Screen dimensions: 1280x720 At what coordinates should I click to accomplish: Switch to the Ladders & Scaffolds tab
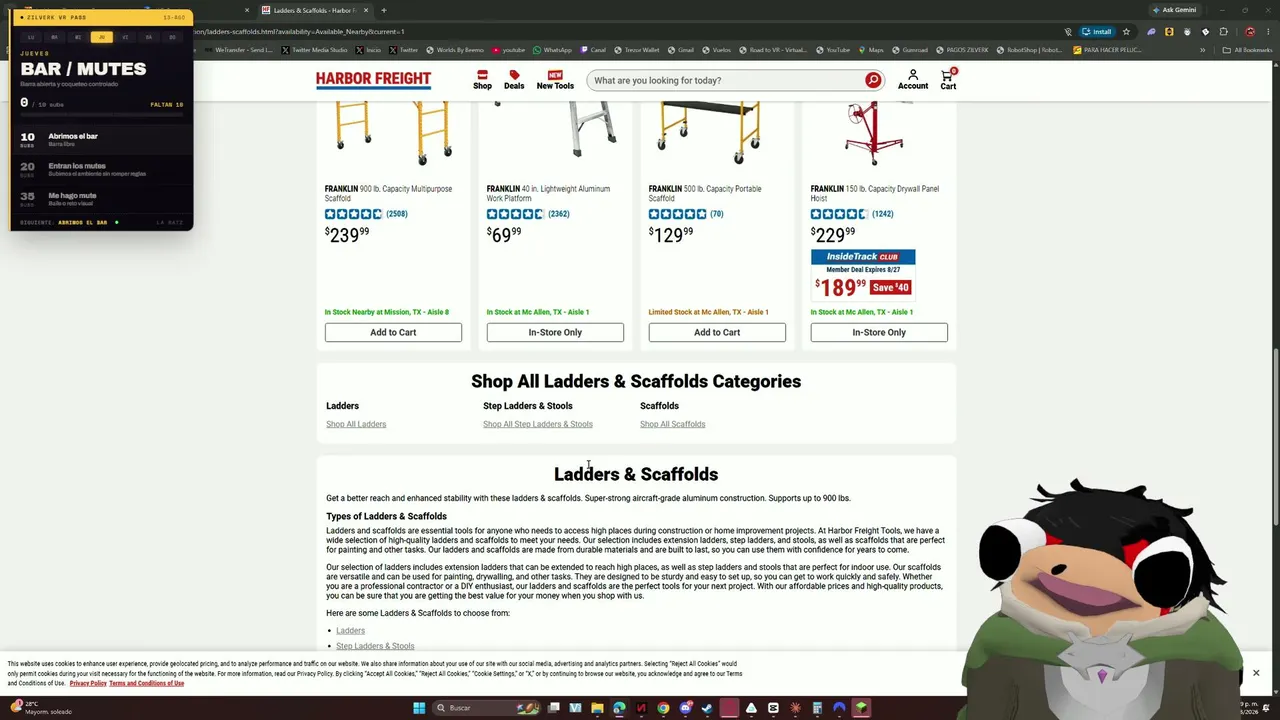(x=313, y=10)
